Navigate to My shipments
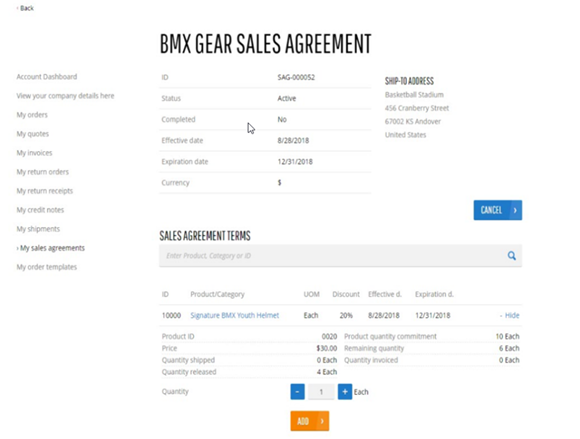Screen dimensions: 580x439 (38, 229)
